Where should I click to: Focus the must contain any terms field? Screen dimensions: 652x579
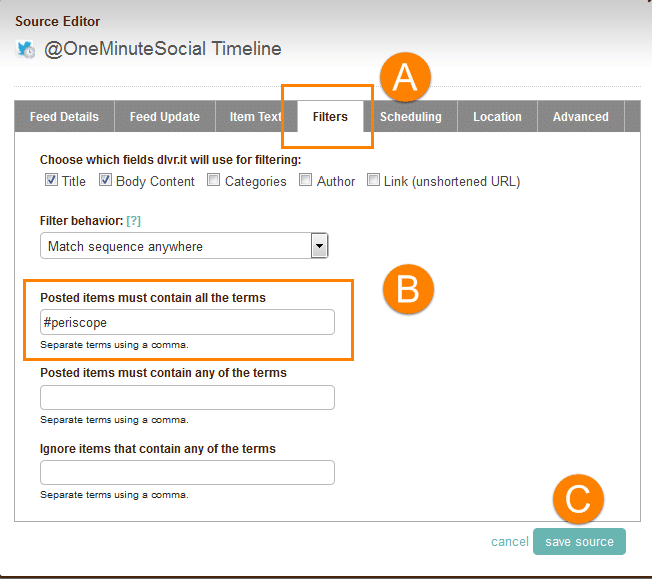click(x=187, y=397)
